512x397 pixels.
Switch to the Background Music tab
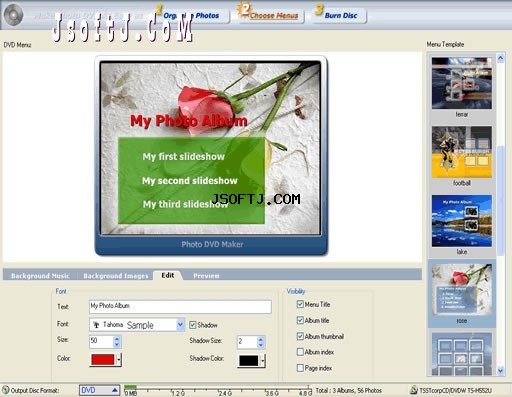pos(40,276)
